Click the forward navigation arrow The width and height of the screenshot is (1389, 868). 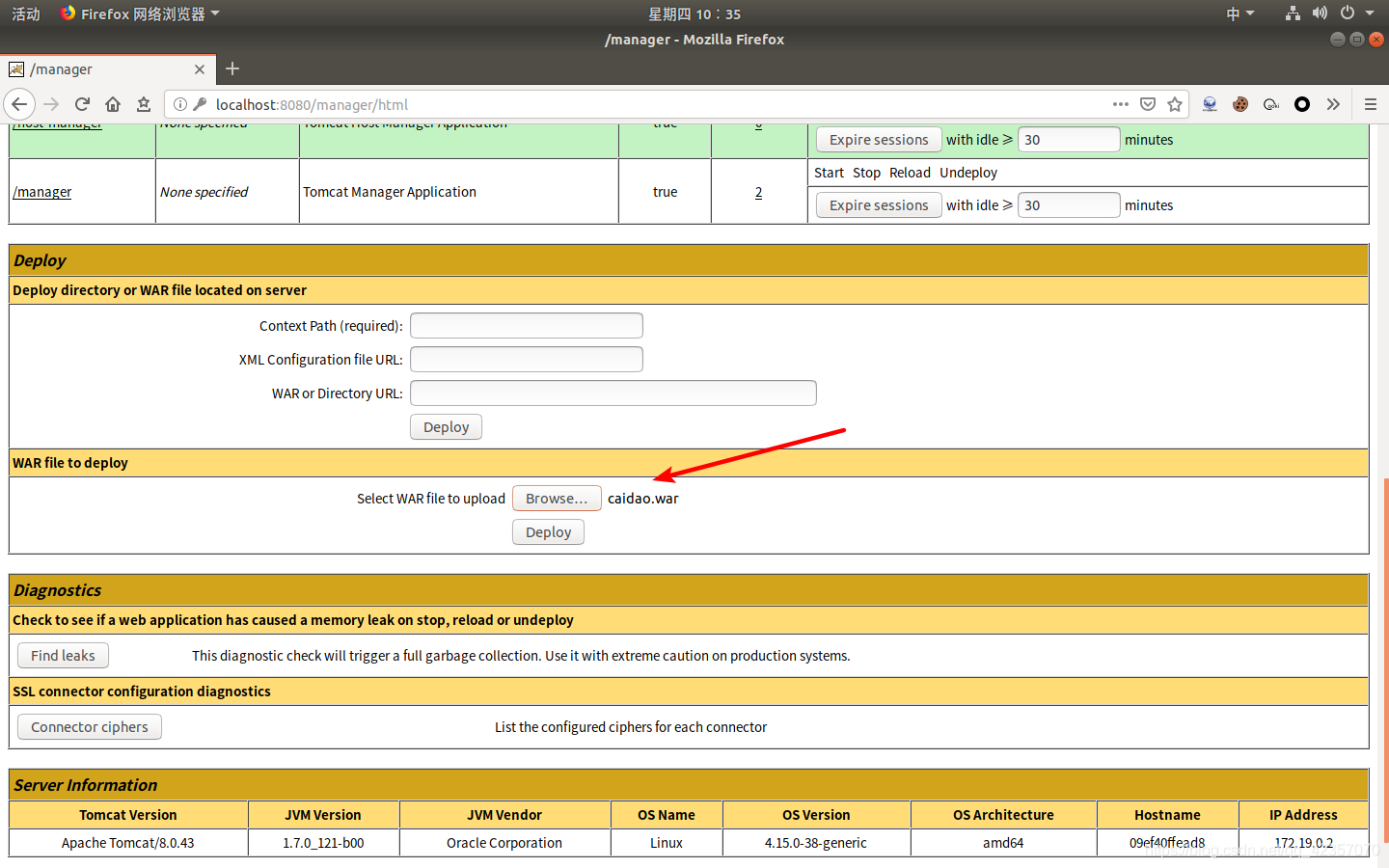point(51,104)
